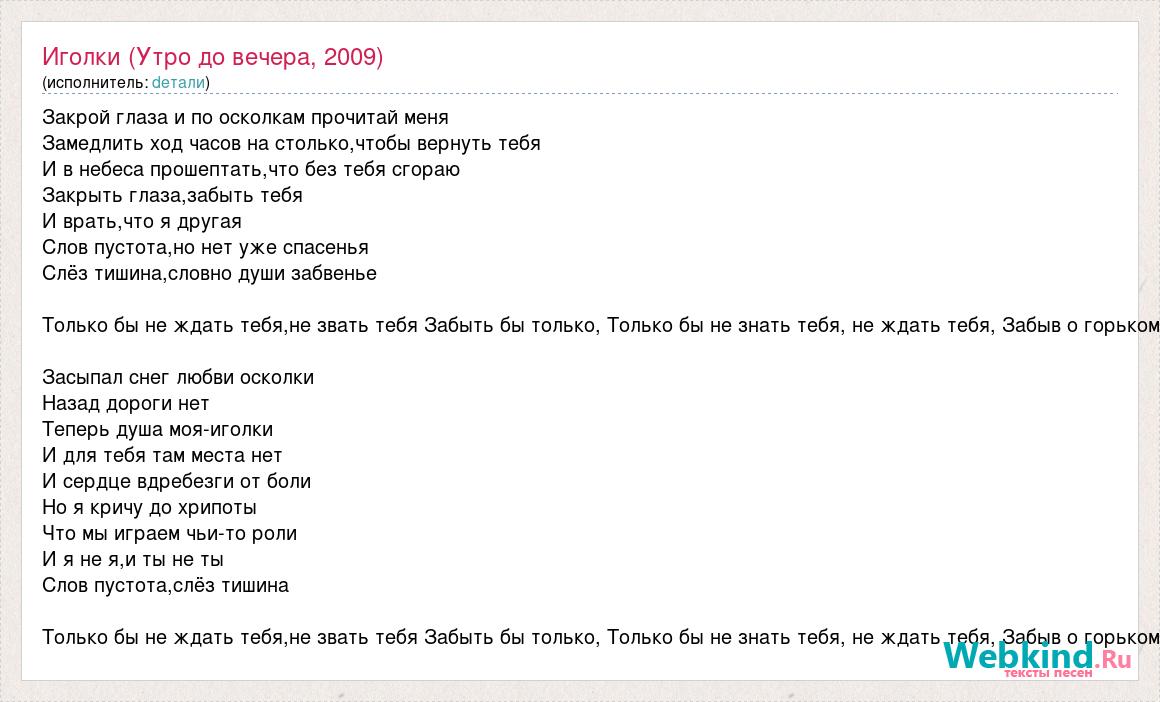
Task: Click the line И сердце вдребезги от боли
Action: [177, 482]
